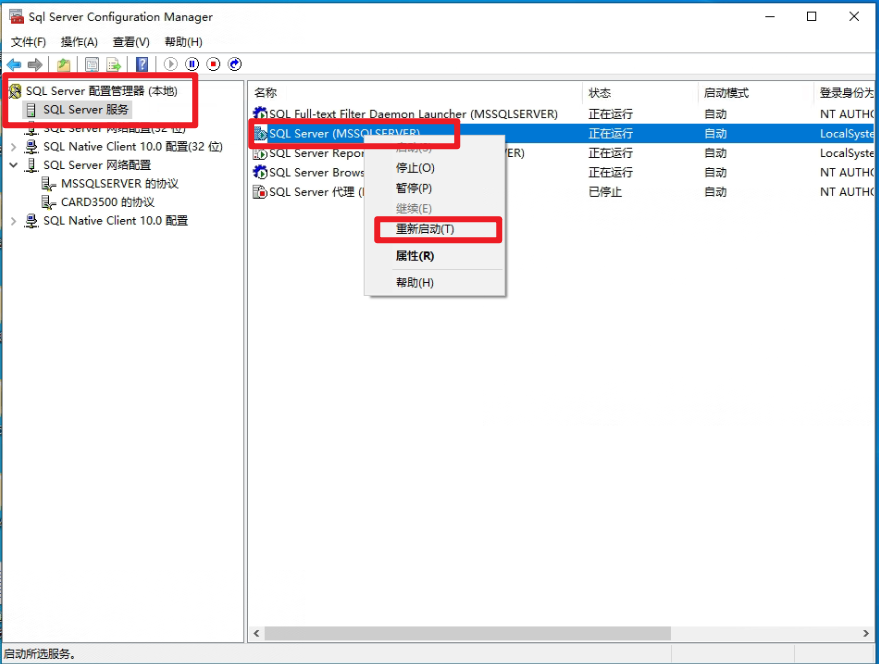The image size is (879, 664).
Task: Open the 查看(V) menu
Action: (x=131, y=42)
